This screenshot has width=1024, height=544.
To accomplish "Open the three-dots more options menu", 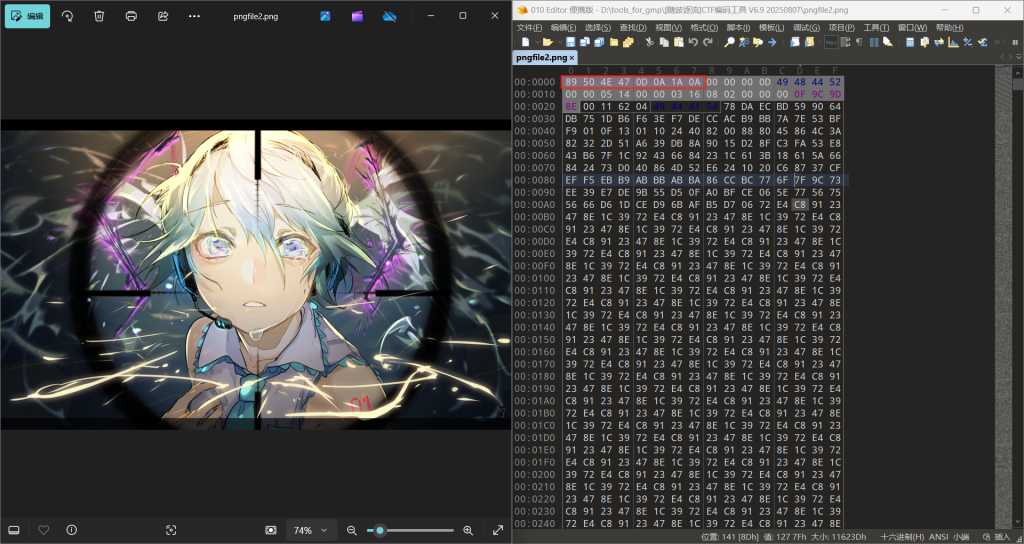I will point(194,16).
